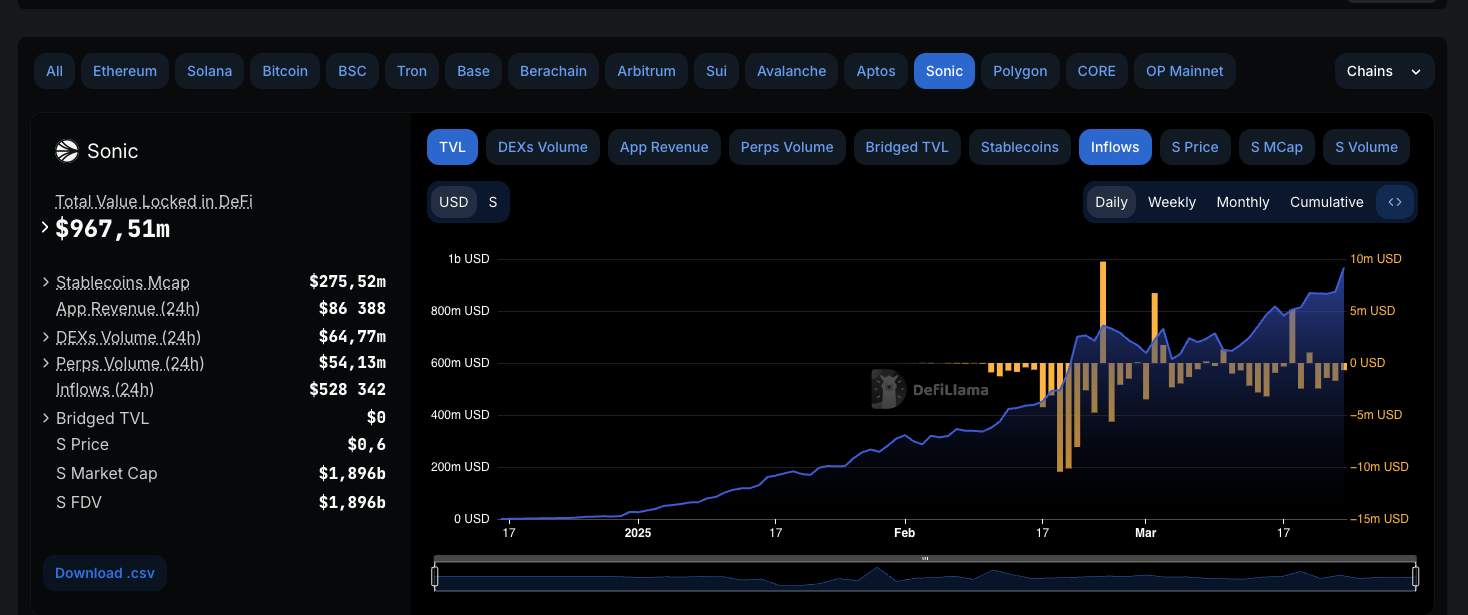1468x615 pixels.
Task: Click the Sonic logo icon
Action: point(67,151)
